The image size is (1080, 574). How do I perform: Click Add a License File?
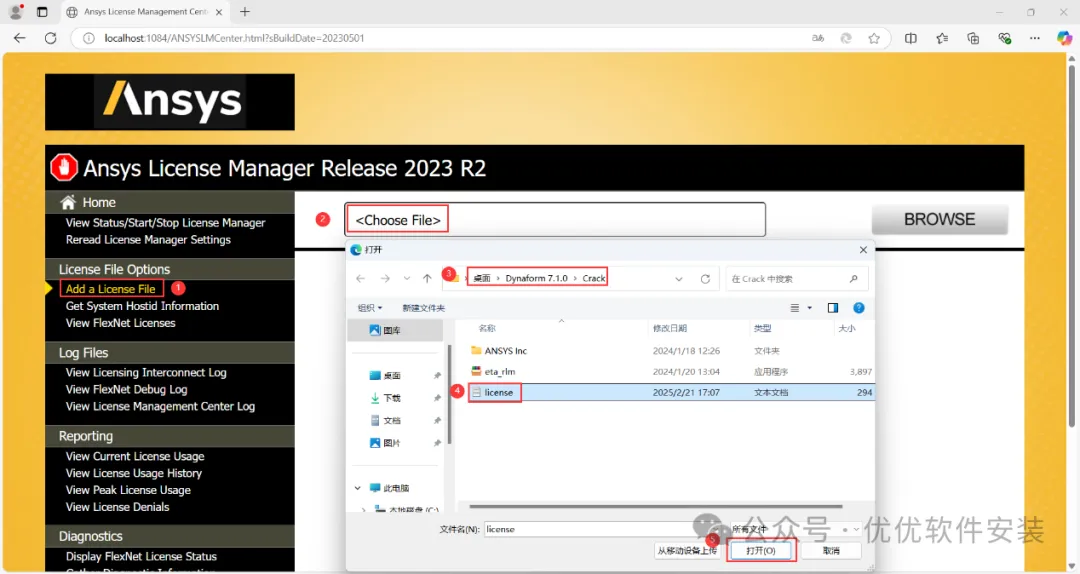click(111, 289)
